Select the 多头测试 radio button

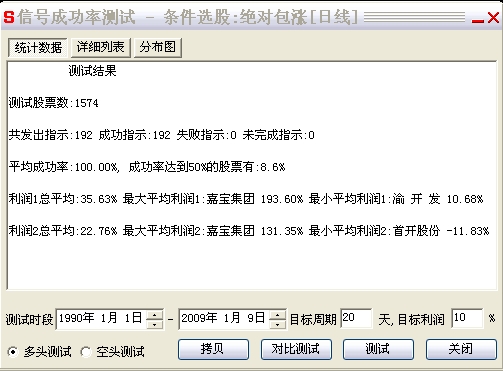click(x=13, y=352)
